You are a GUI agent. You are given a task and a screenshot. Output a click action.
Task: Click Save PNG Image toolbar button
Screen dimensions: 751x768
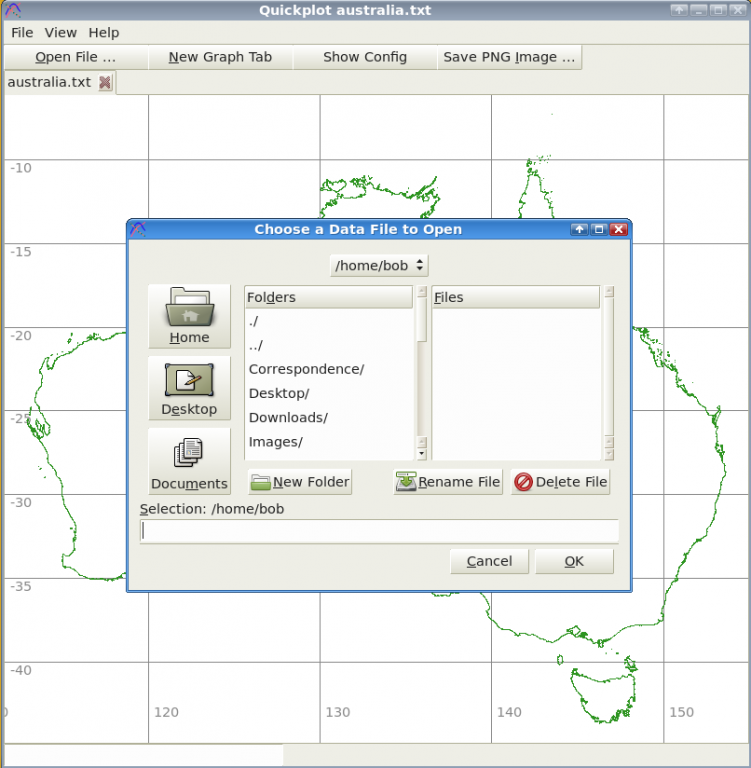click(509, 57)
